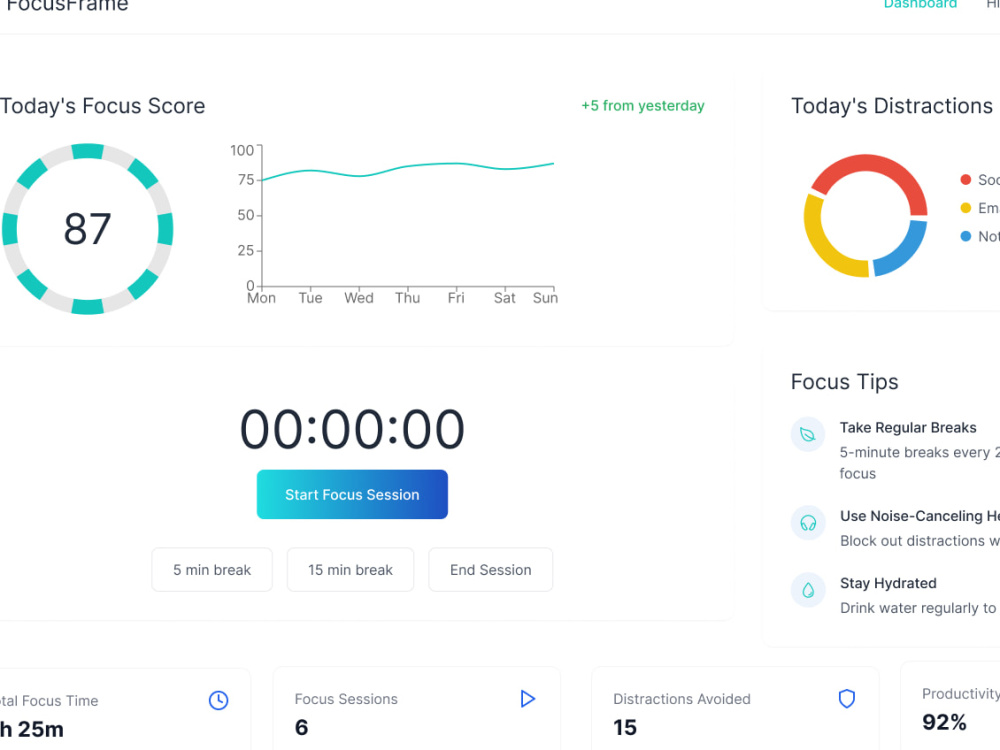
Task: Click the Distractions Avoided value 15
Action: (625, 727)
